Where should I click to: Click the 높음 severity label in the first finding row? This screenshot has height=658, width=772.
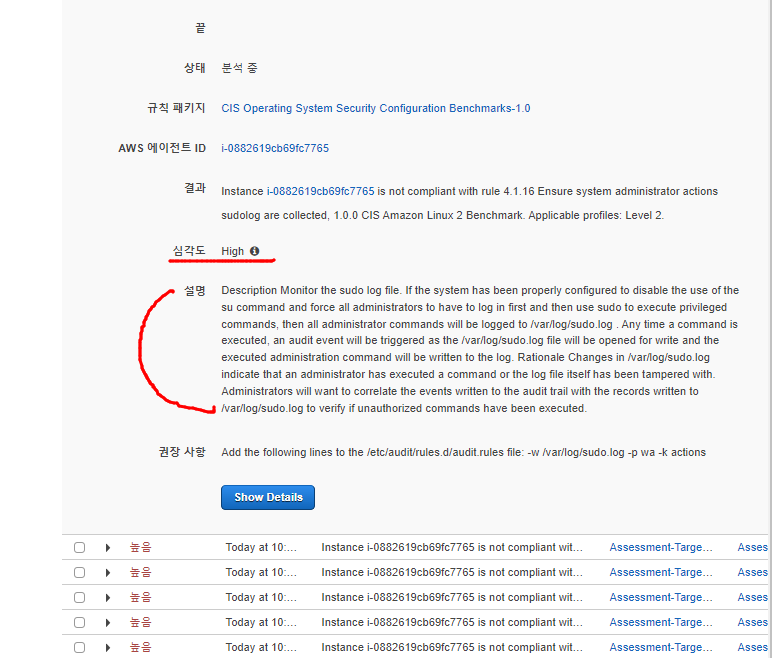pyautogui.click(x=140, y=547)
